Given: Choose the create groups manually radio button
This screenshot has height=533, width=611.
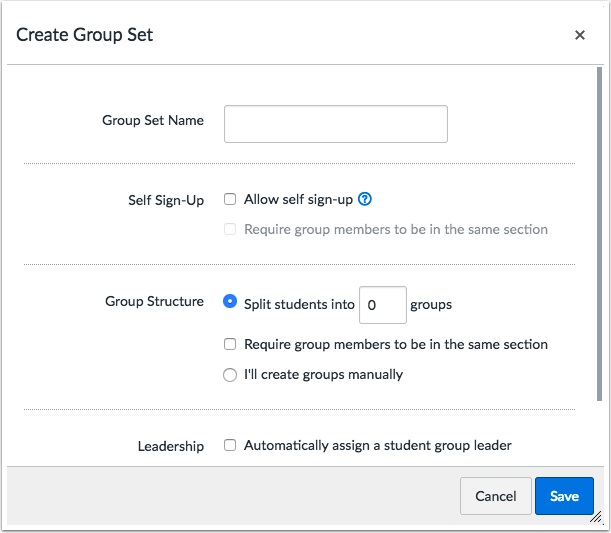Looking at the screenshot, I should click(230, 375).
